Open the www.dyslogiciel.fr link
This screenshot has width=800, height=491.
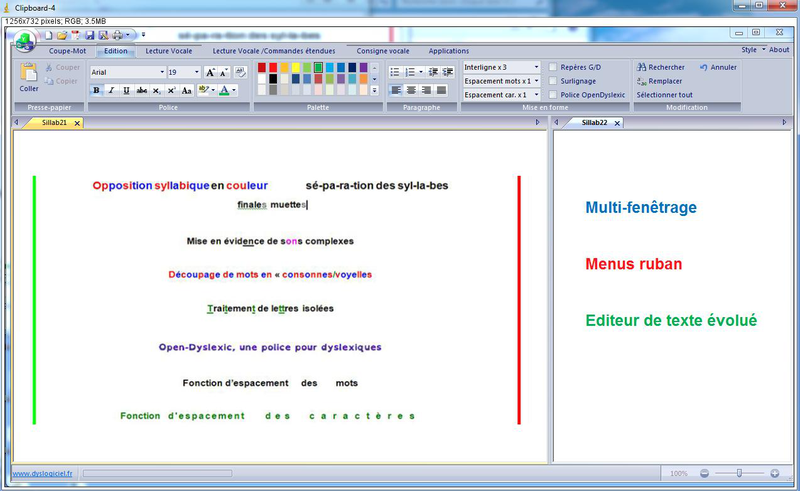[39, 473]
